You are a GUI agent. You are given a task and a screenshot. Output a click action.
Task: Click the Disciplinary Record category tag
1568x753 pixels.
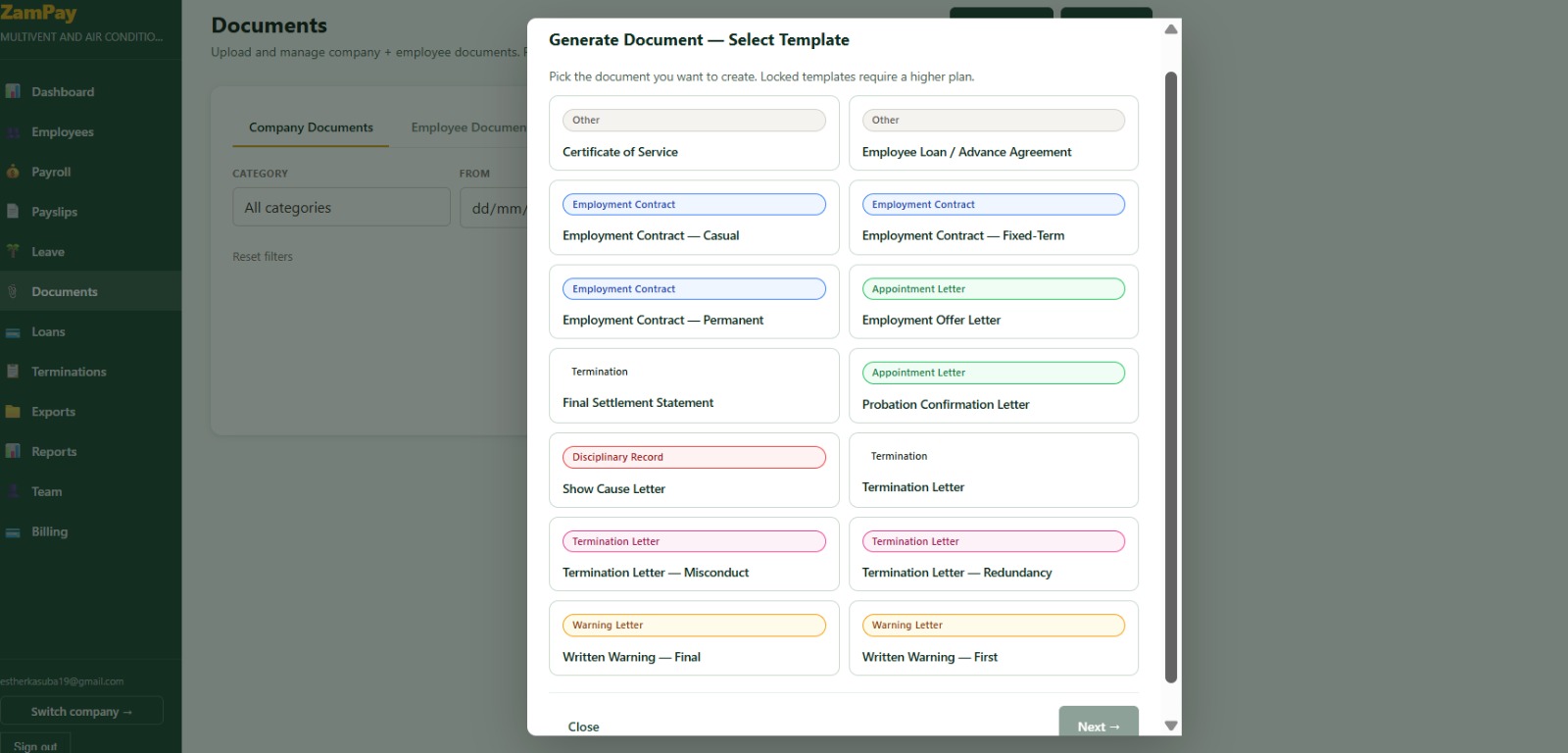point(694,457)
